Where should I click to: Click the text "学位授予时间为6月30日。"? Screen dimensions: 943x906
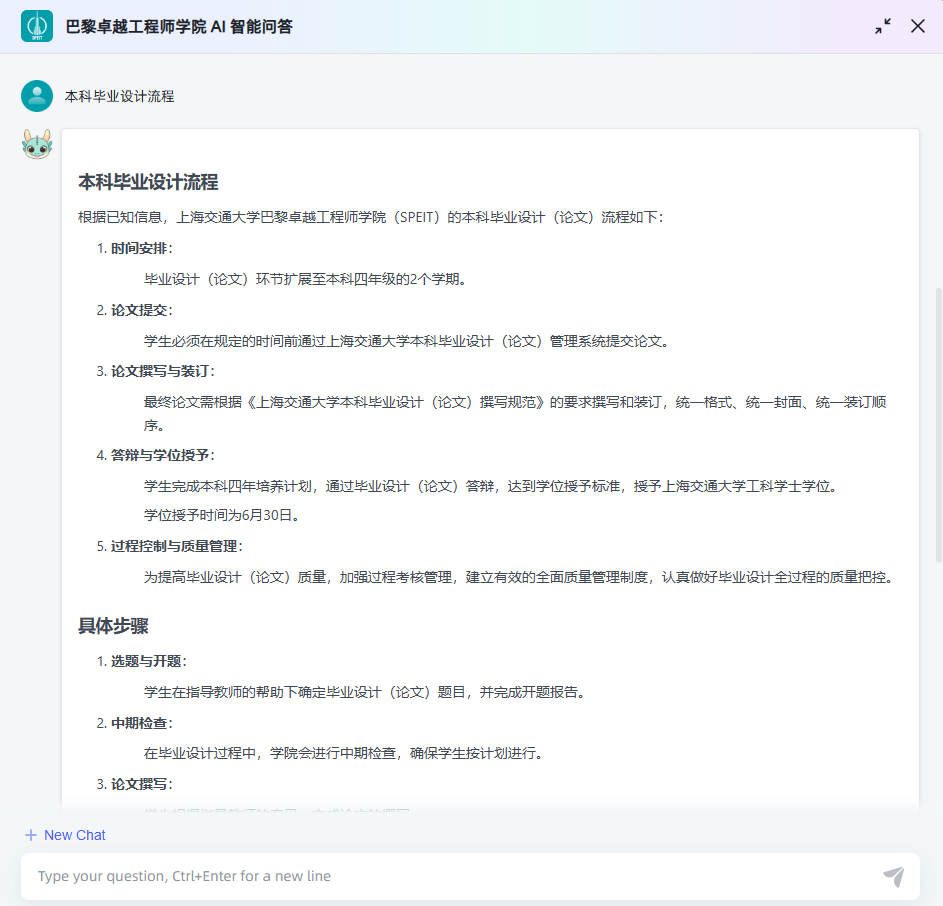point(222,515)
